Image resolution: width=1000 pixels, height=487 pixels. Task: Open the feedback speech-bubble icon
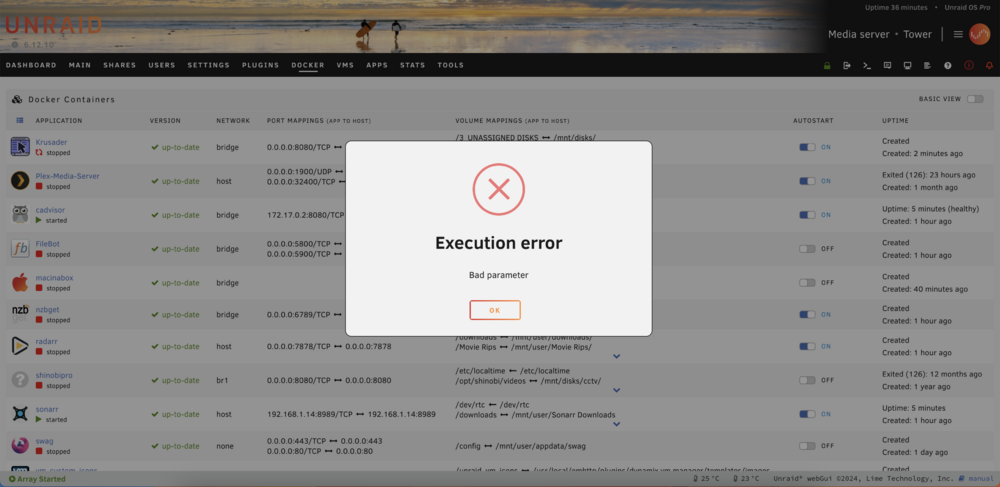click(887, 66)
